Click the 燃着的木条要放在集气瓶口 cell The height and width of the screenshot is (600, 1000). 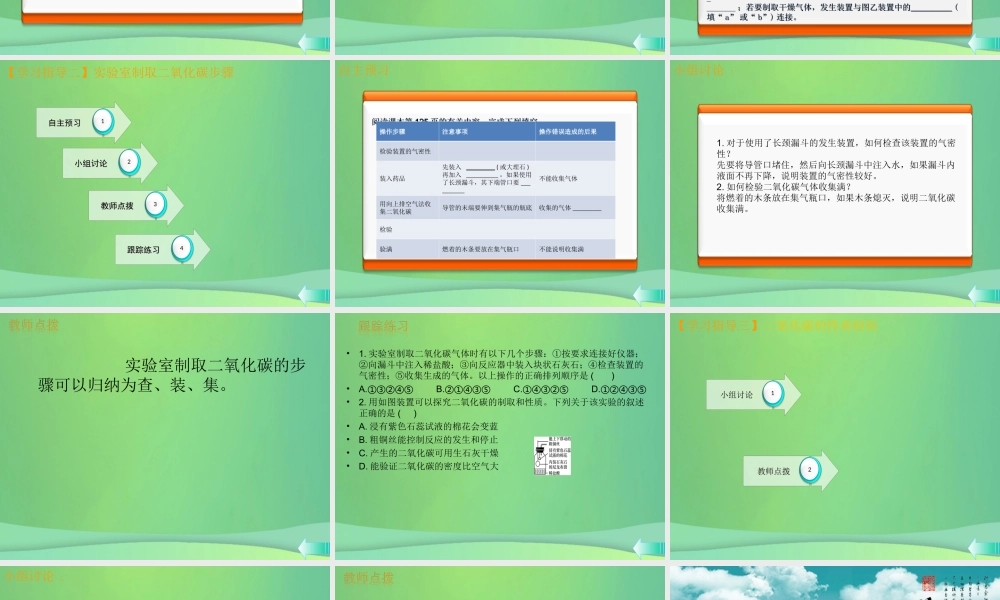[x=487, y=249]
